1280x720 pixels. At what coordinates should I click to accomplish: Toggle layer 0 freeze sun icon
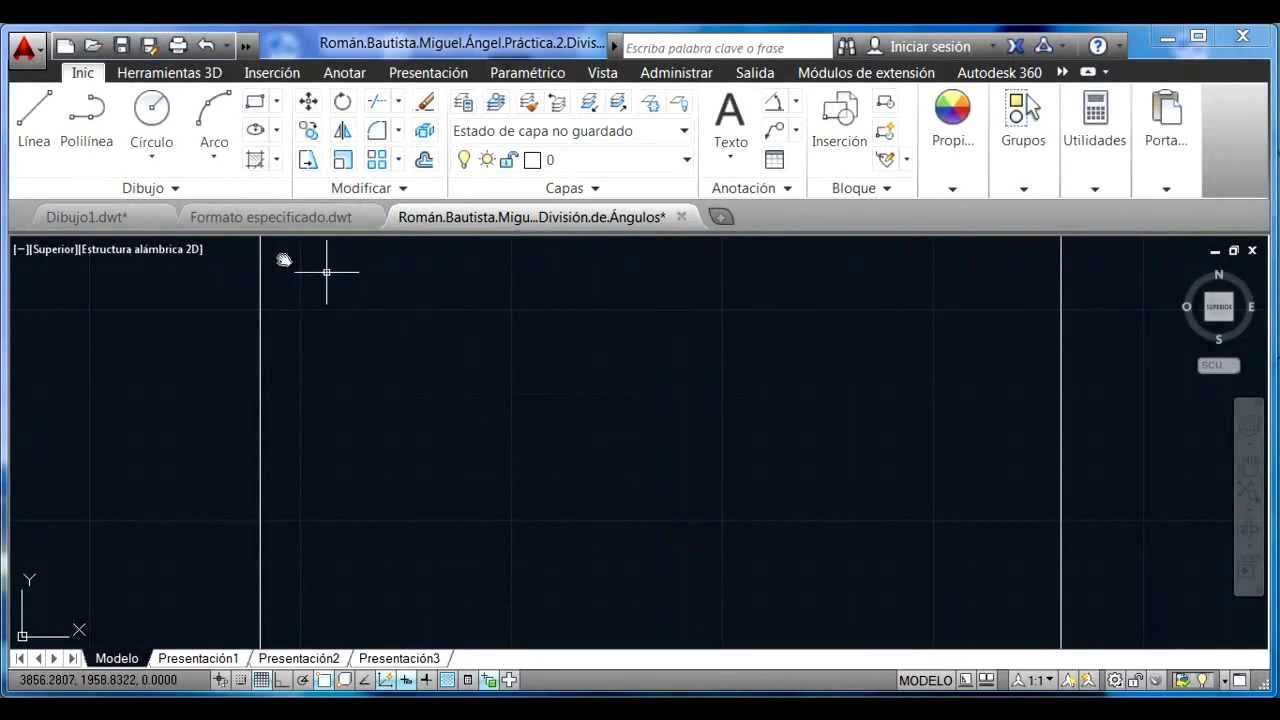[487, 159]
